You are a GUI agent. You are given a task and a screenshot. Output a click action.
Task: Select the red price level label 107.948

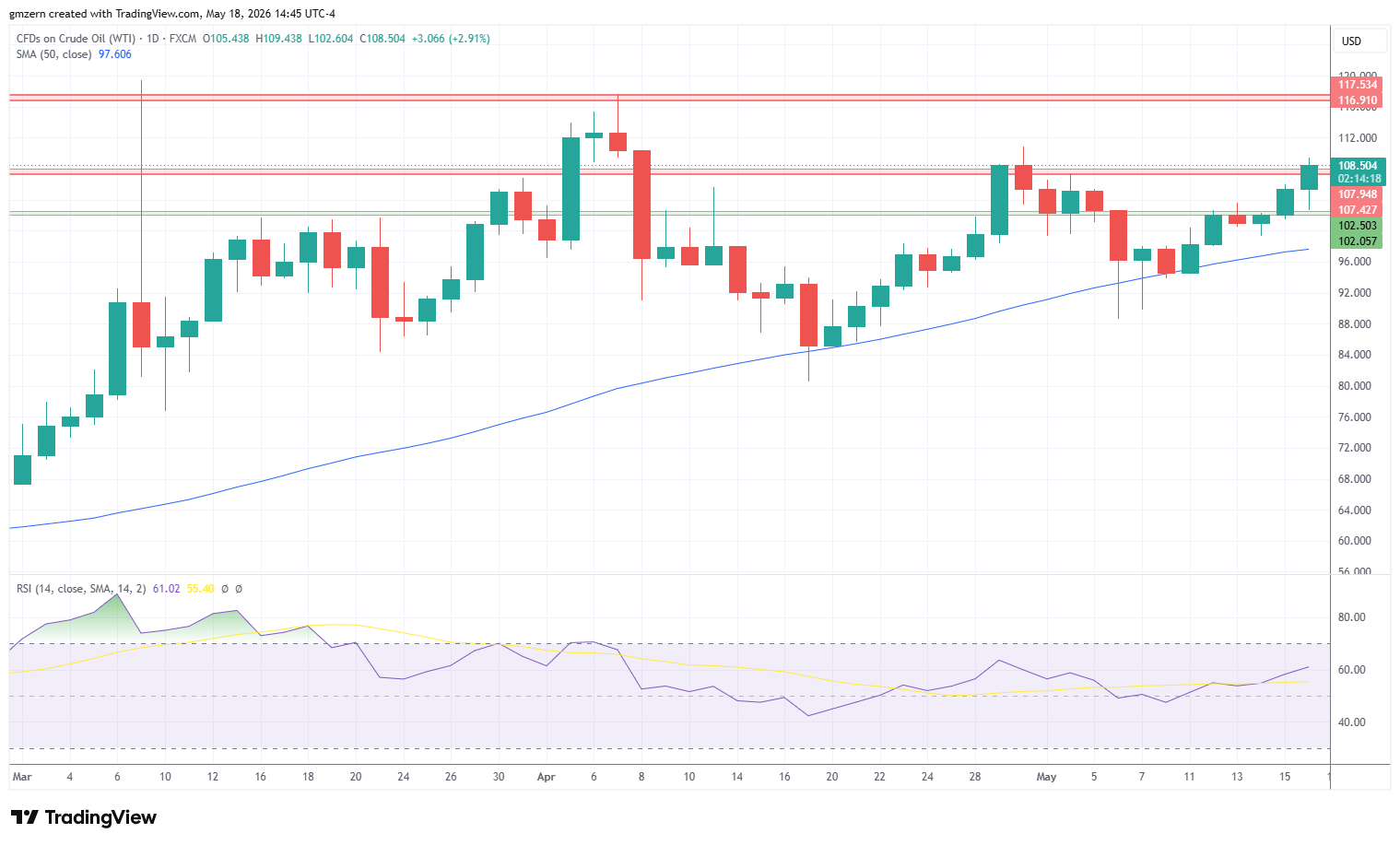pos(1358,194)
